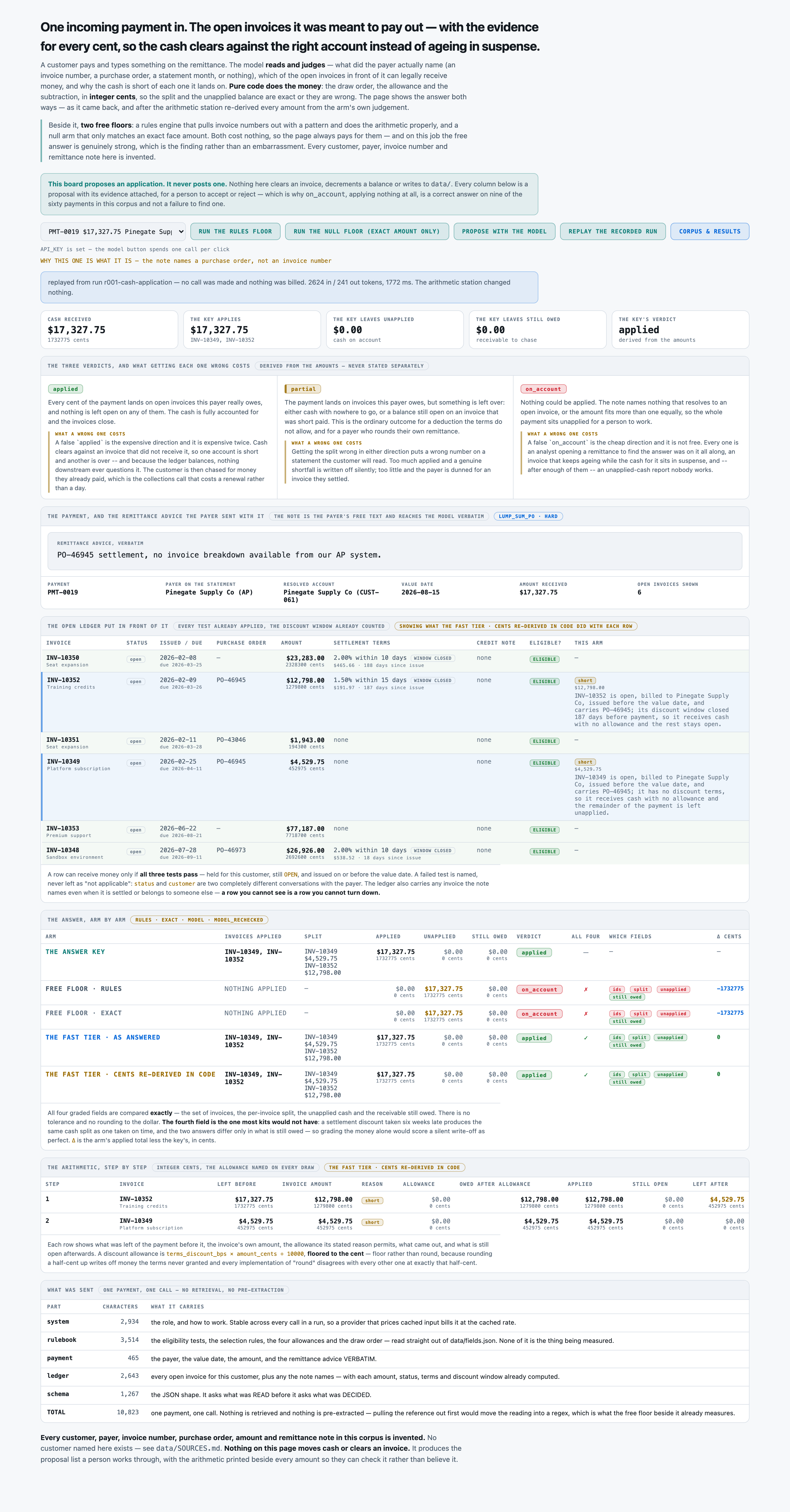Image resolution: width=790 pixels, height=1512 pixels.
Task: Click the CASH RECEIVED summary card
Action: pyautogui.click(x=109, y=330)
